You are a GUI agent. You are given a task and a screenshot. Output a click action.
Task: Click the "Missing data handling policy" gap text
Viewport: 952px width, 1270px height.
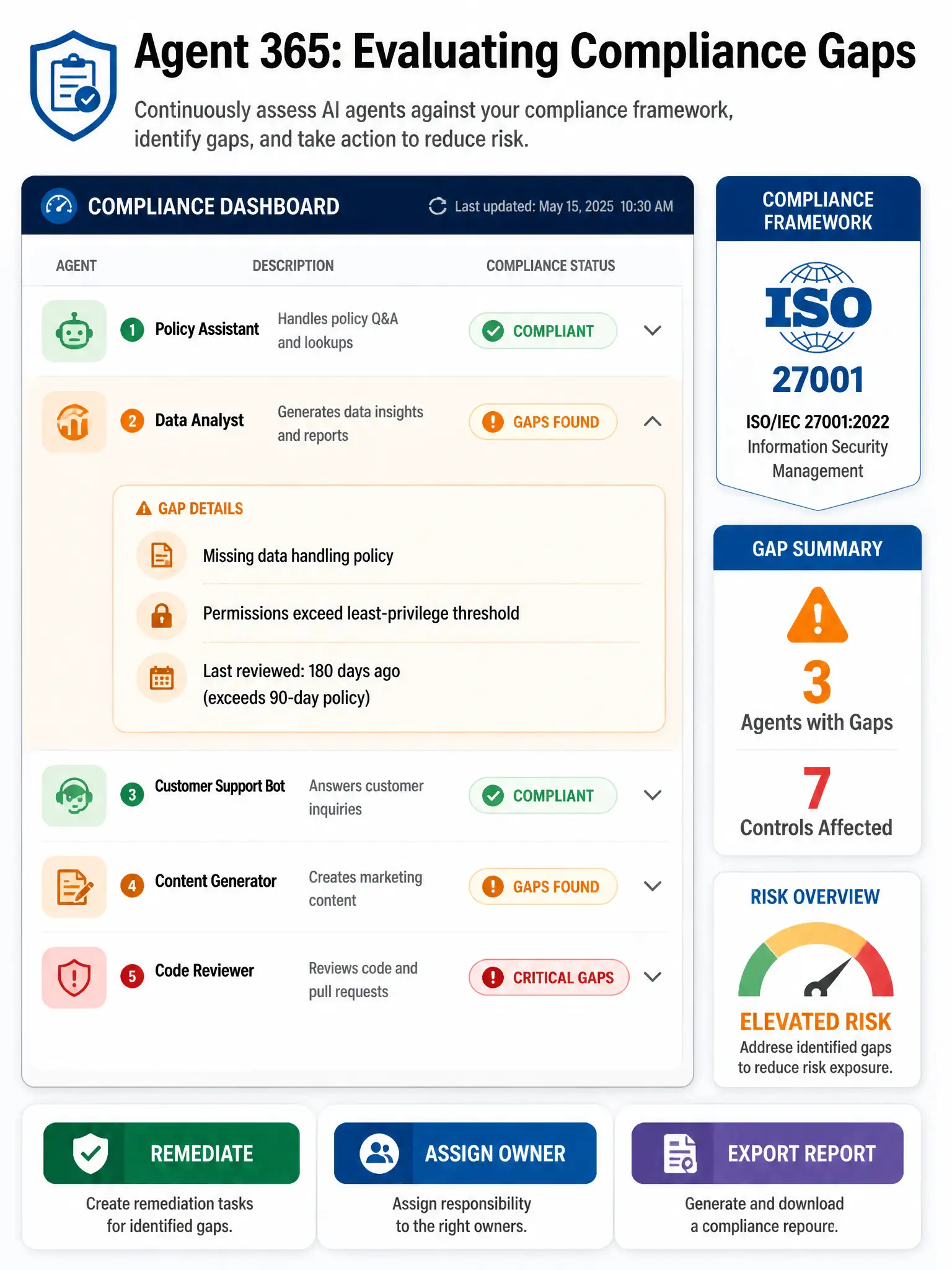coord(298,556)
